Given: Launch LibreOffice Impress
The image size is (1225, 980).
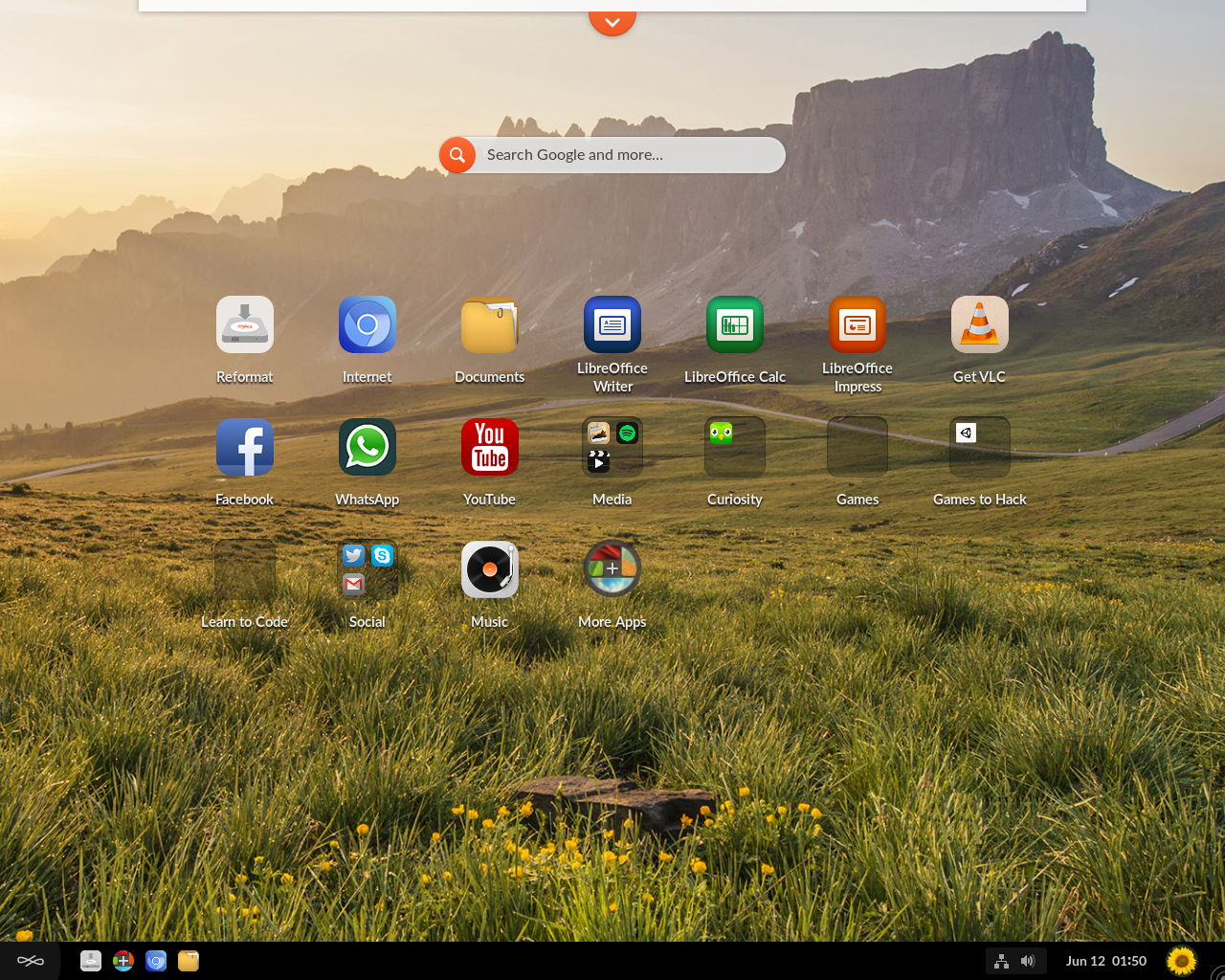Looking at the screenshot, I should pyautogui.click(x=857, y=324).
